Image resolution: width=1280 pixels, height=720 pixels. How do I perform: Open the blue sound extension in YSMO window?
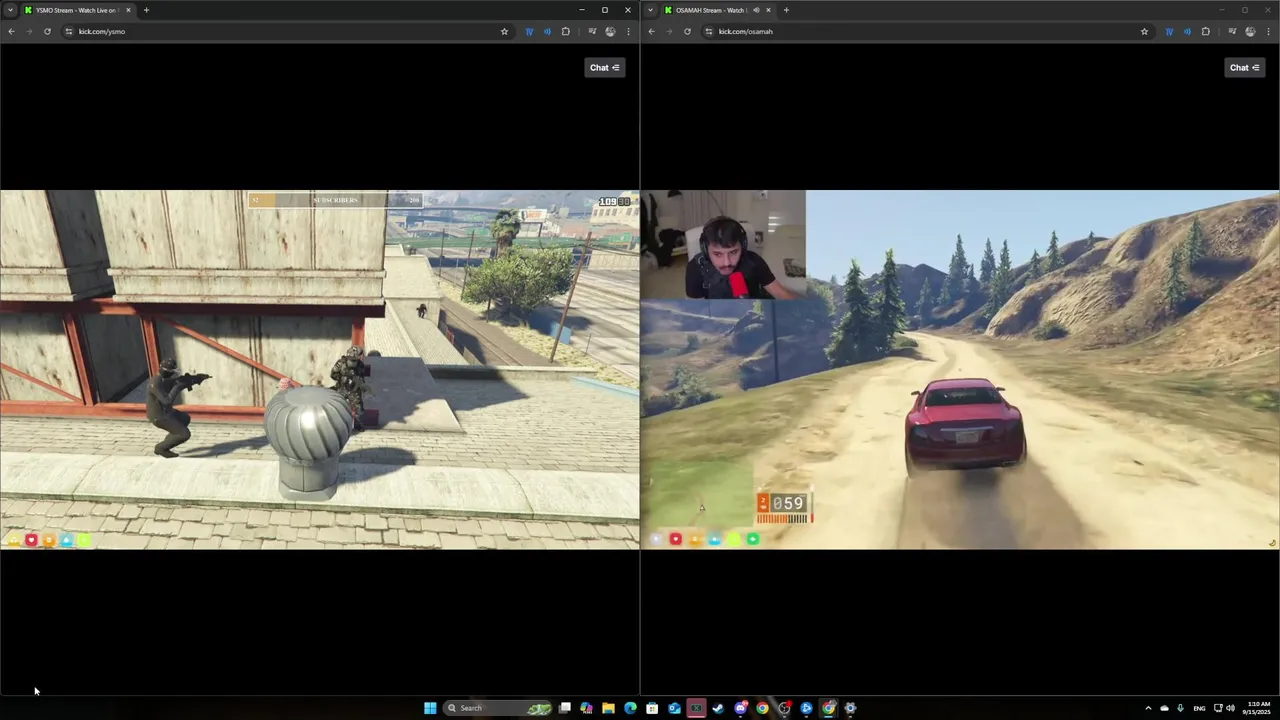547,31
